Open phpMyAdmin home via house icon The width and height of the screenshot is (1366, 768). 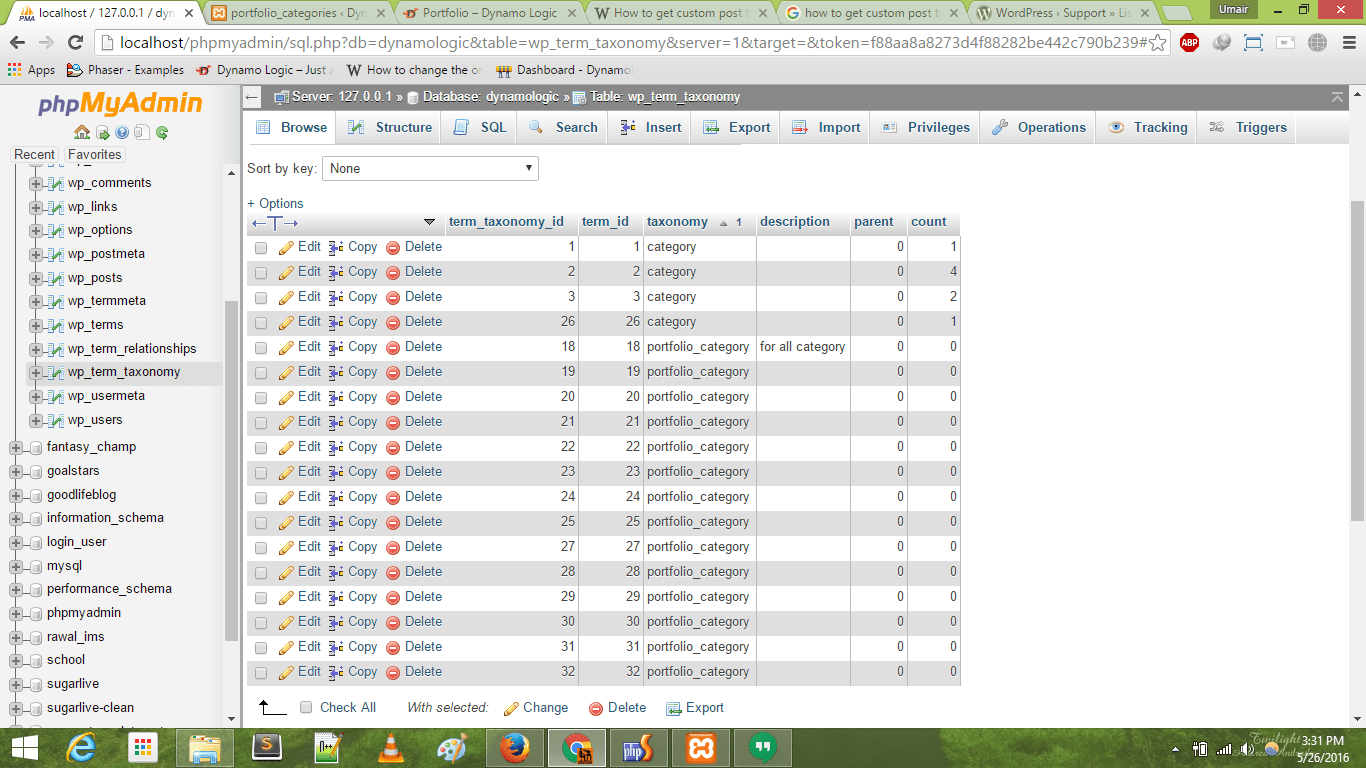click(82, 132)
